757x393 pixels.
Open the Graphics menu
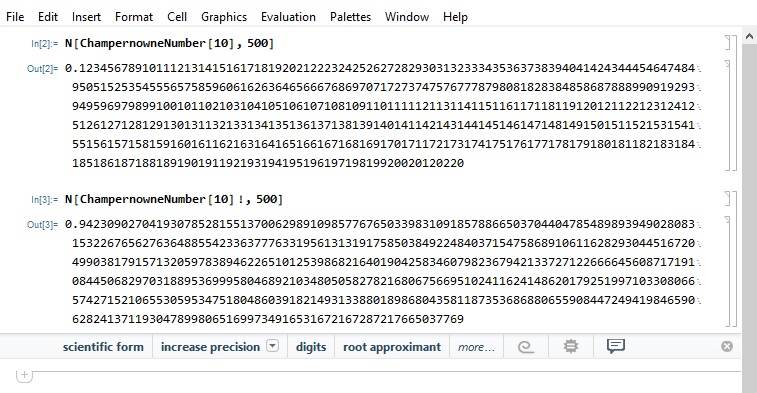224,17
